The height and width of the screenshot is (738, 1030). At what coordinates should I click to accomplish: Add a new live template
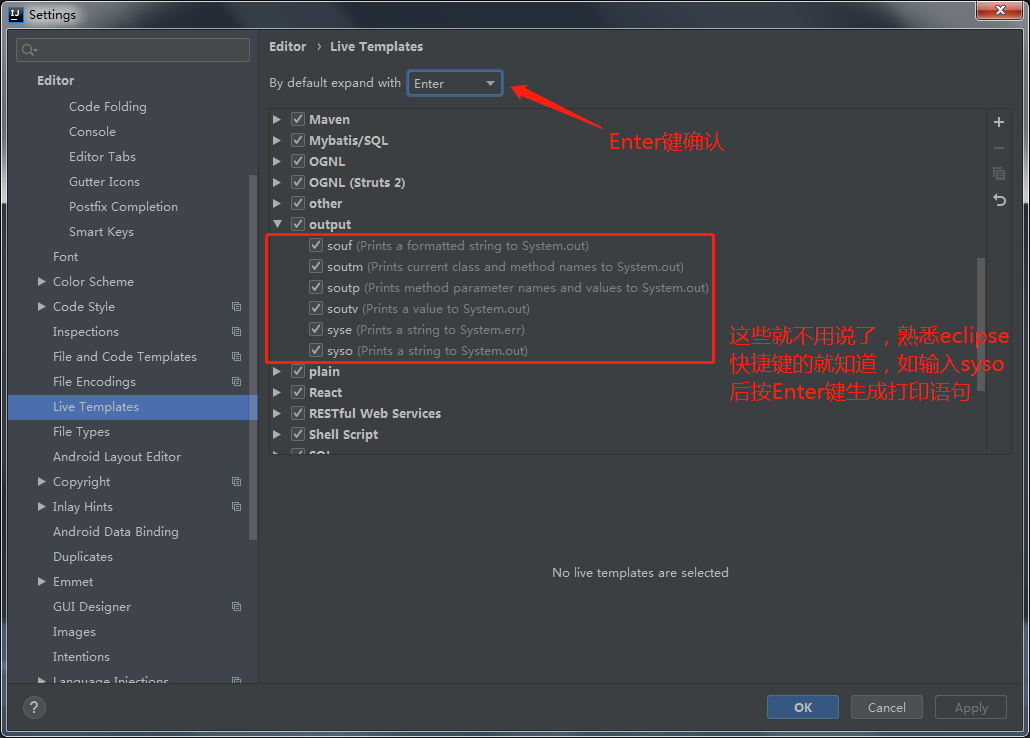998,121
